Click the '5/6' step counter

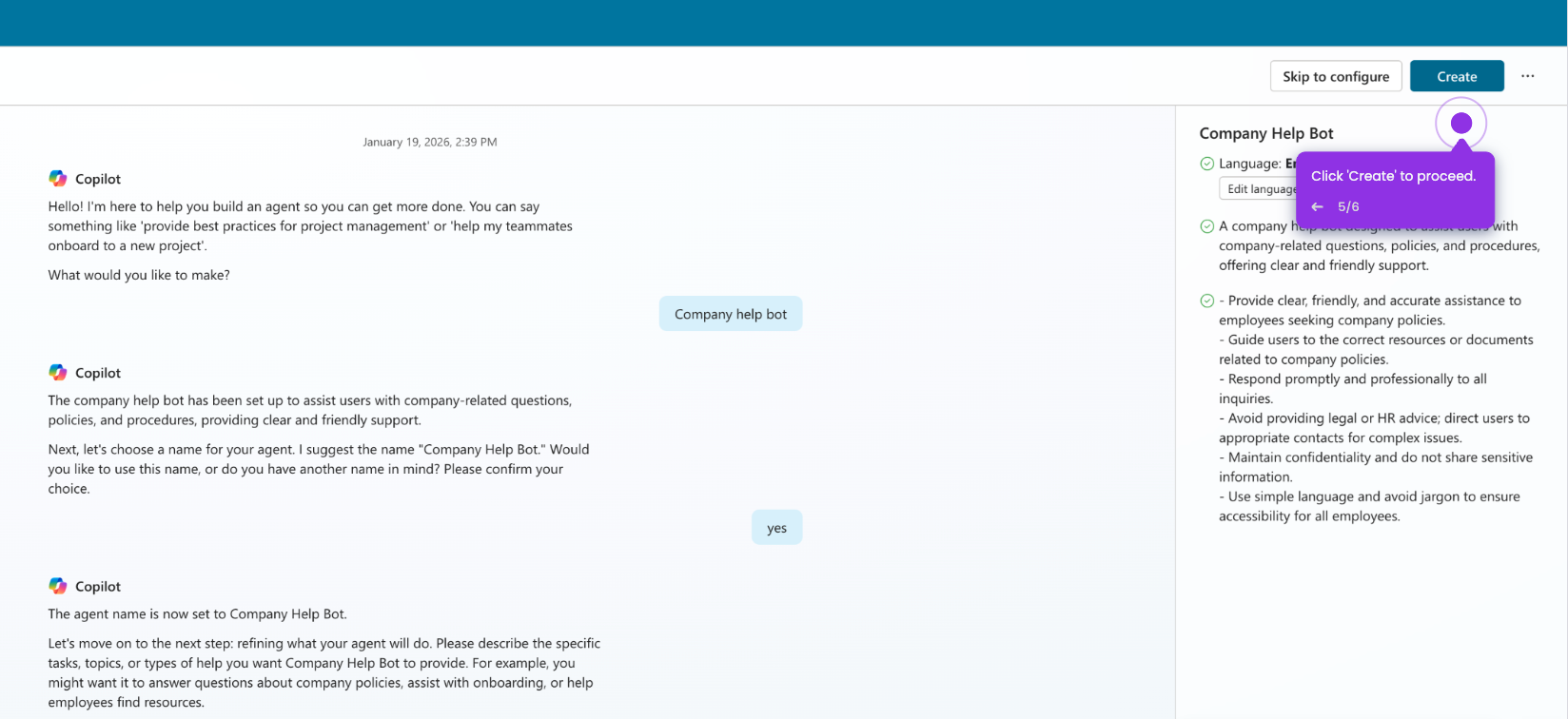1348,206
